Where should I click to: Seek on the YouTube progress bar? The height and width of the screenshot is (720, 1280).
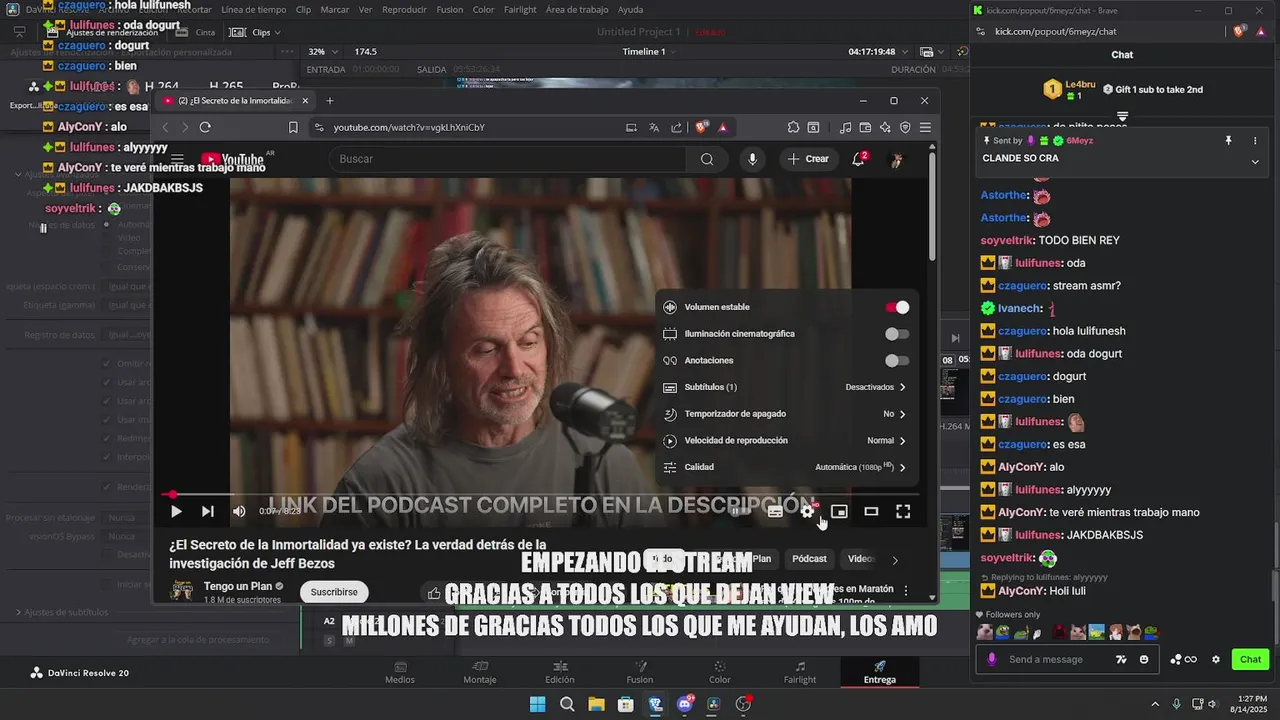click(x=542, y=494)
